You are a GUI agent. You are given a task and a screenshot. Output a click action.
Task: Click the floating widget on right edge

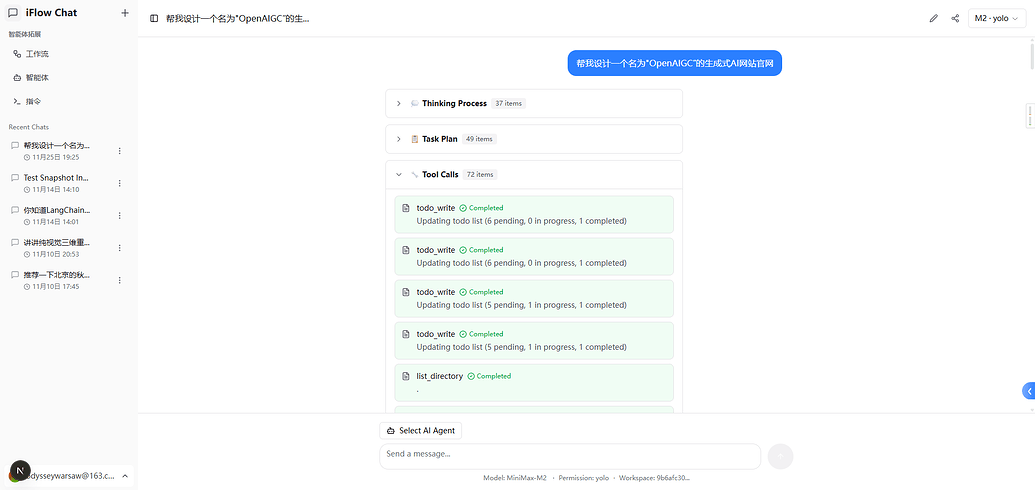coord(1030,116)
